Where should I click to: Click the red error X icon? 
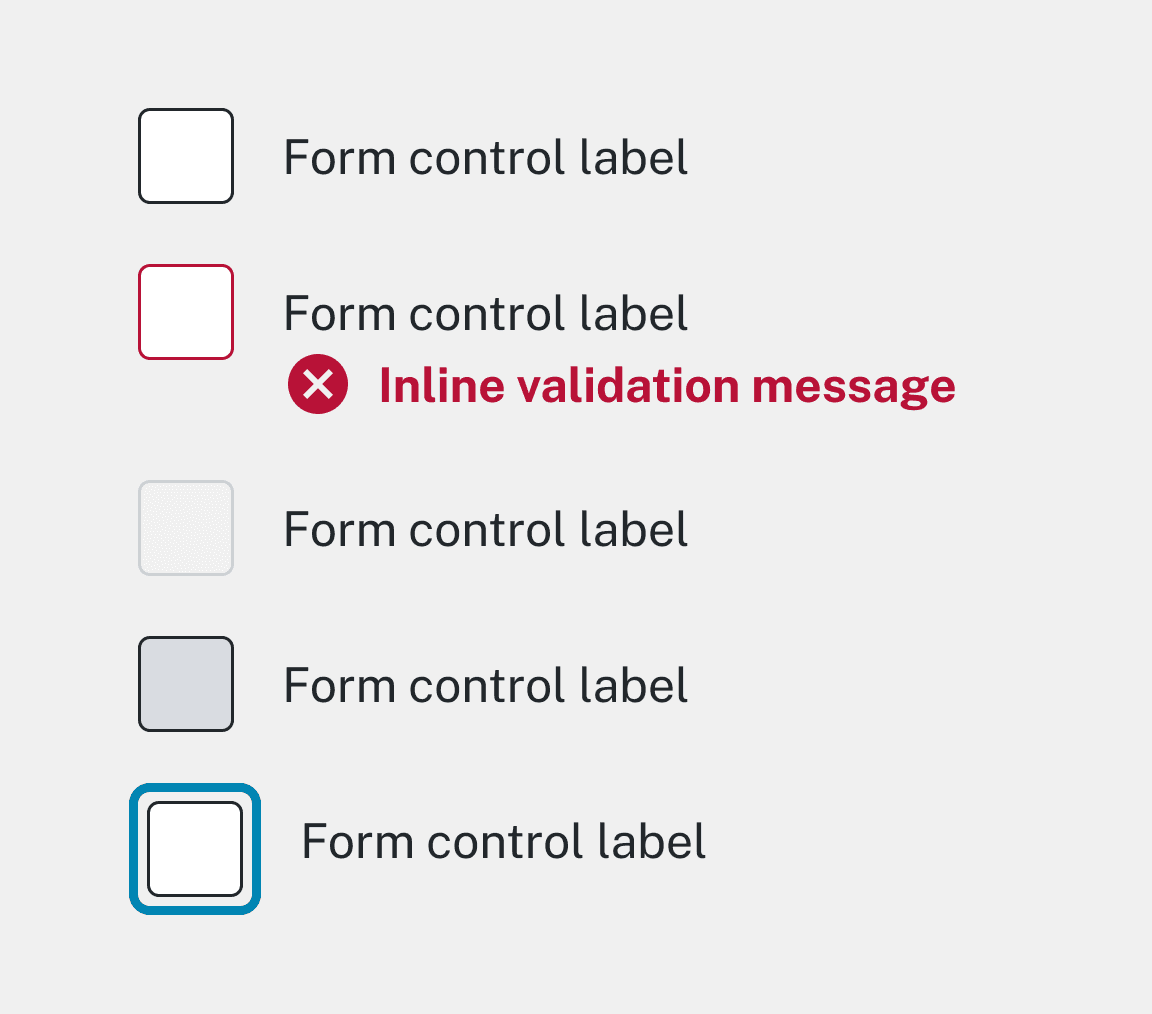point(318,384)
